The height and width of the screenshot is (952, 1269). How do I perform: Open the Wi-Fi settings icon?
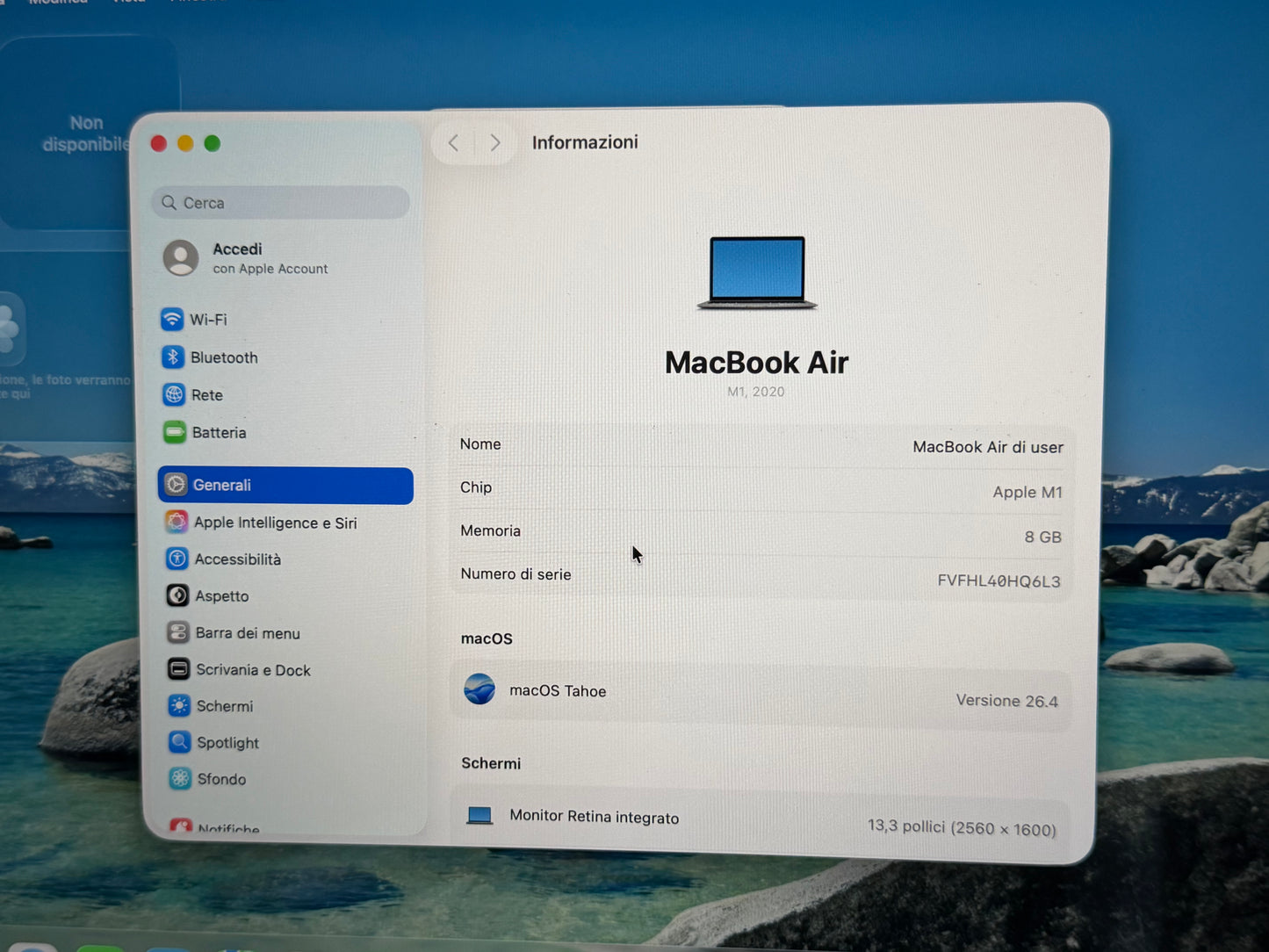point(172,319)
